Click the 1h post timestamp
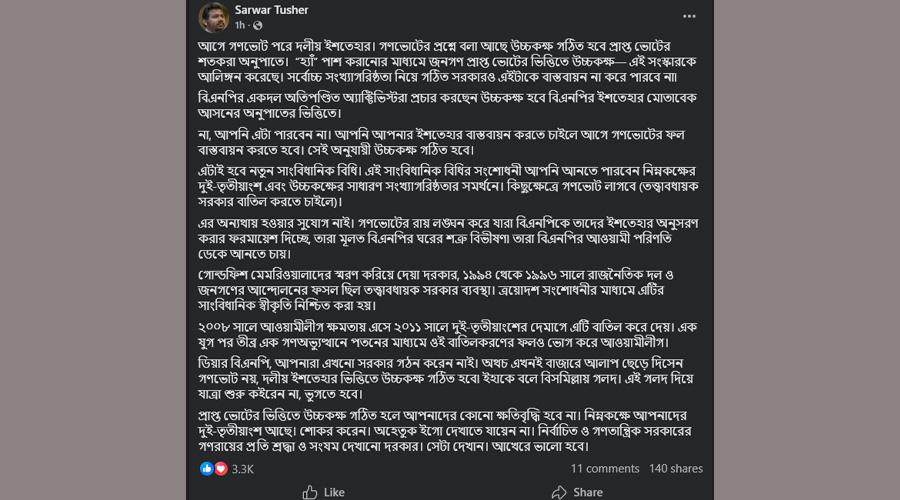 240,25
